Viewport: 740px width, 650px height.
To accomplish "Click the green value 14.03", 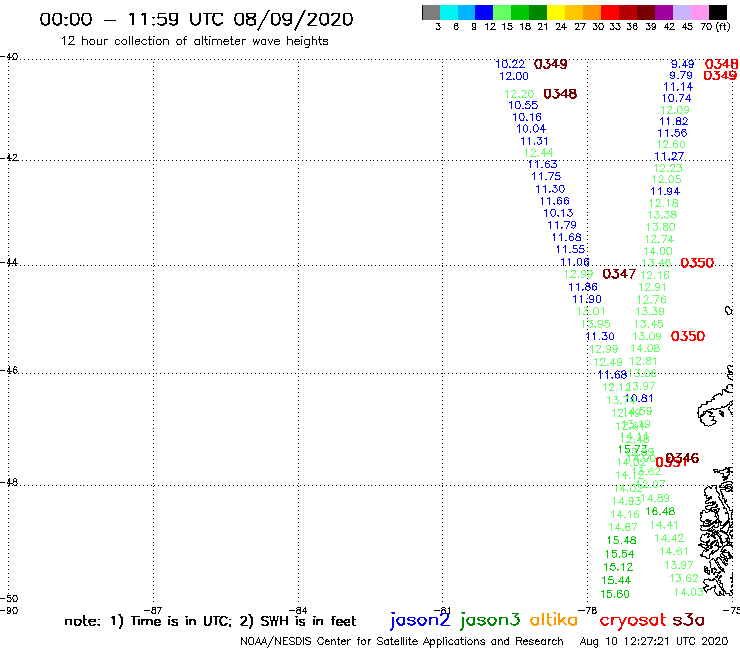I will click(x=689, y=592).
